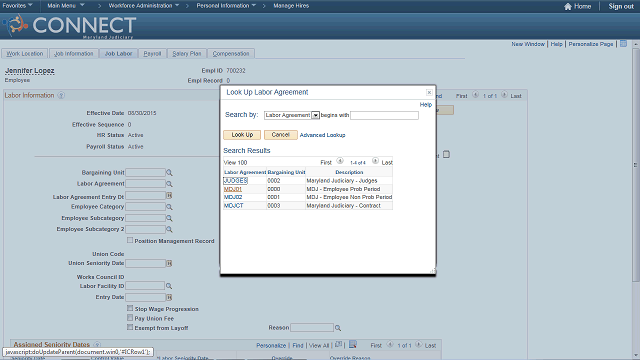Open calendar for Labor Agreement Entry Dt
Viewport: 640px width, 360px height.
pos(169,196)
